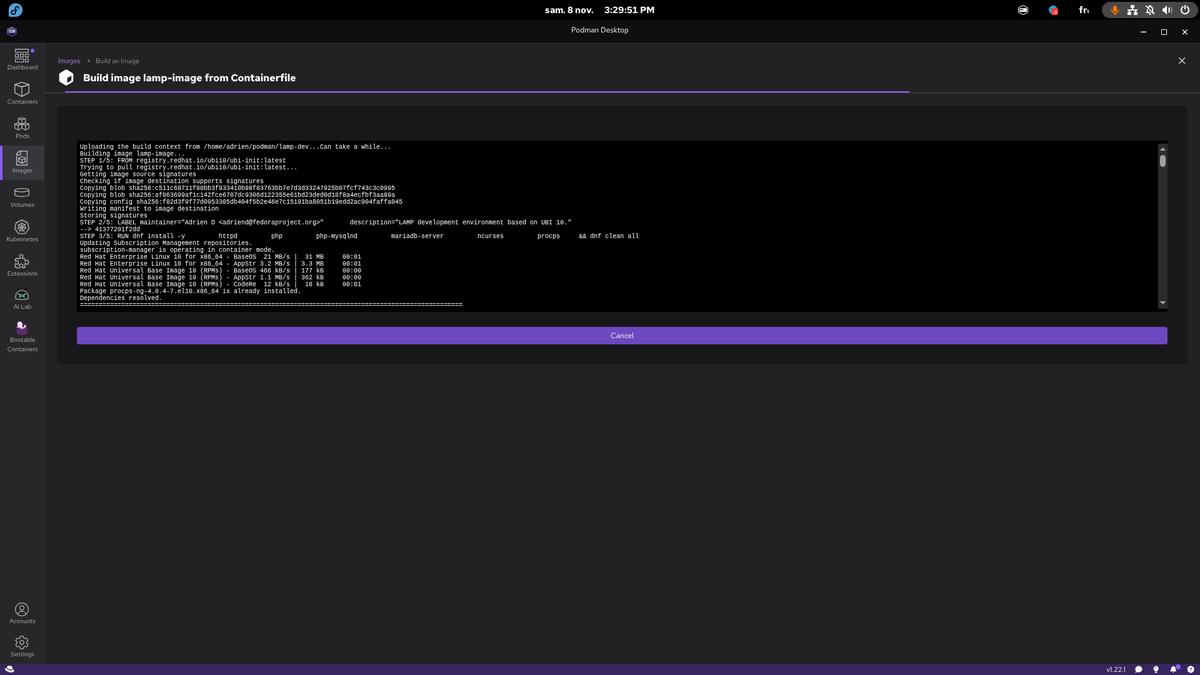Image resolution: width=1200 pixels, height=675 pixels.
Task: Open the Containers section
Action: coord(22,94)
